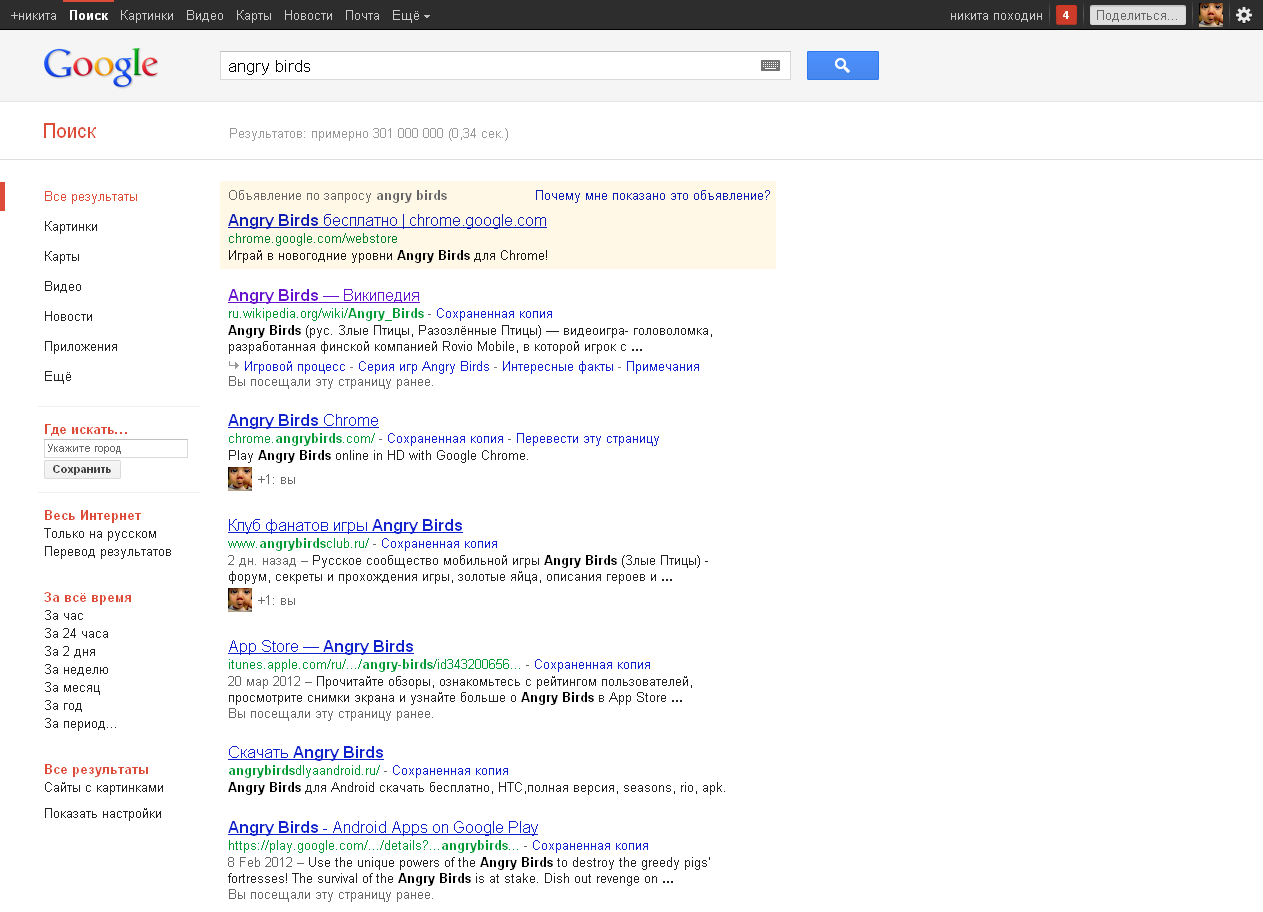
Task: Click the +1 avatar under Клуб фанатов result
Action: [x=240, y=600]
